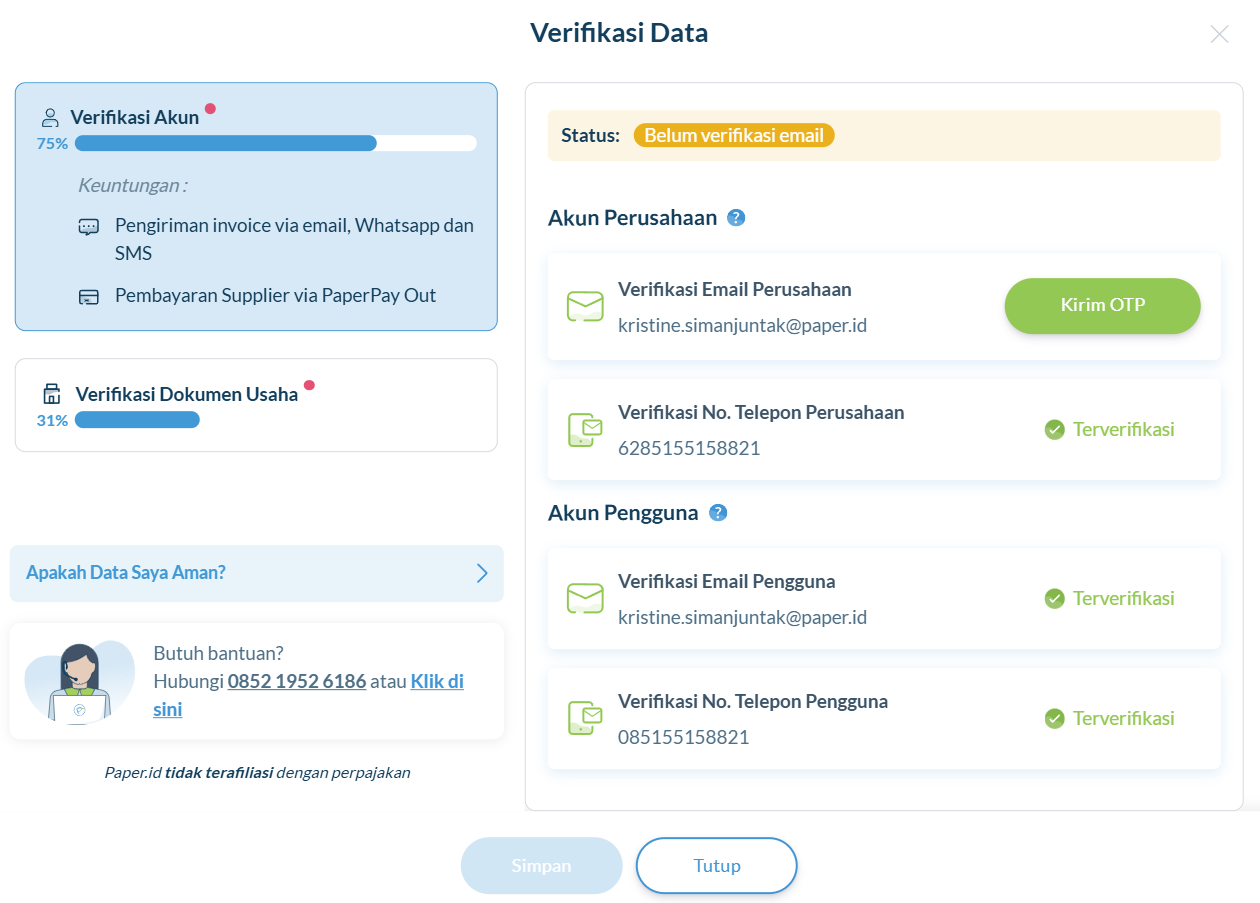Click the Simpan button
Image resolution: width=1260 pixels, height=903 pixels.
click(x=541, y=865)
